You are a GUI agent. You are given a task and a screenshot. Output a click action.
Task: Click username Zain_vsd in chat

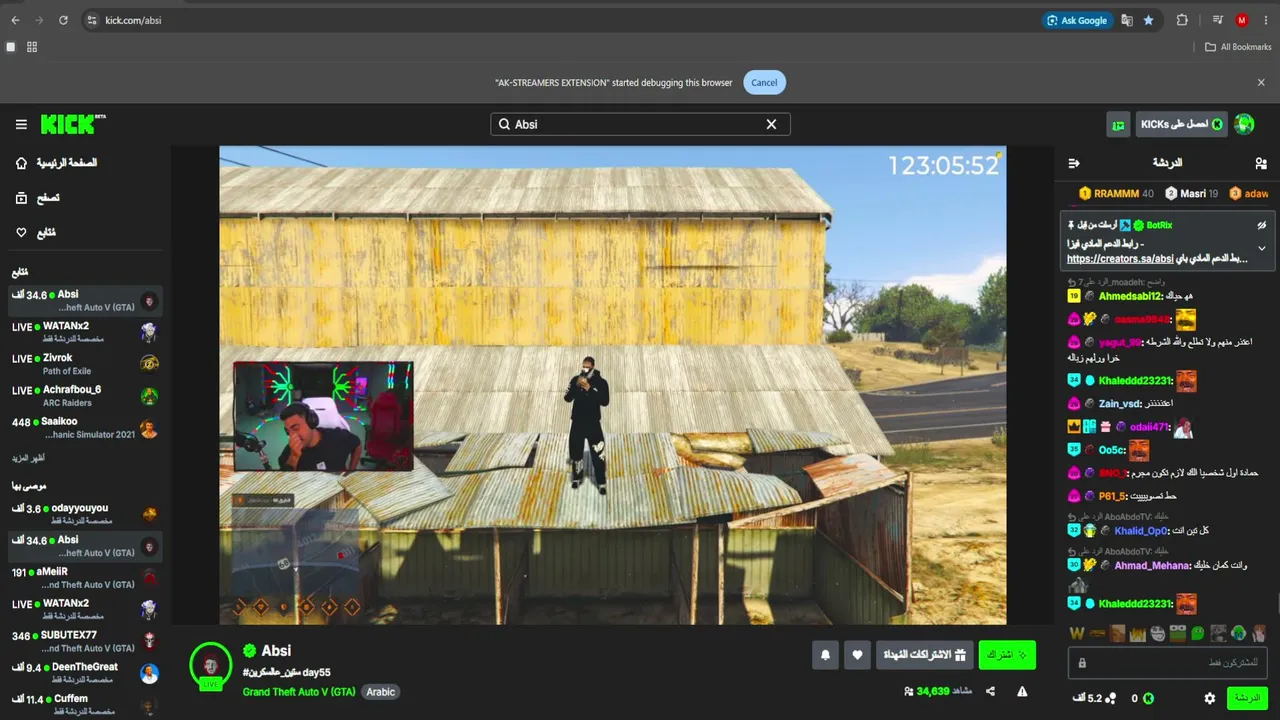(1120, 404)
